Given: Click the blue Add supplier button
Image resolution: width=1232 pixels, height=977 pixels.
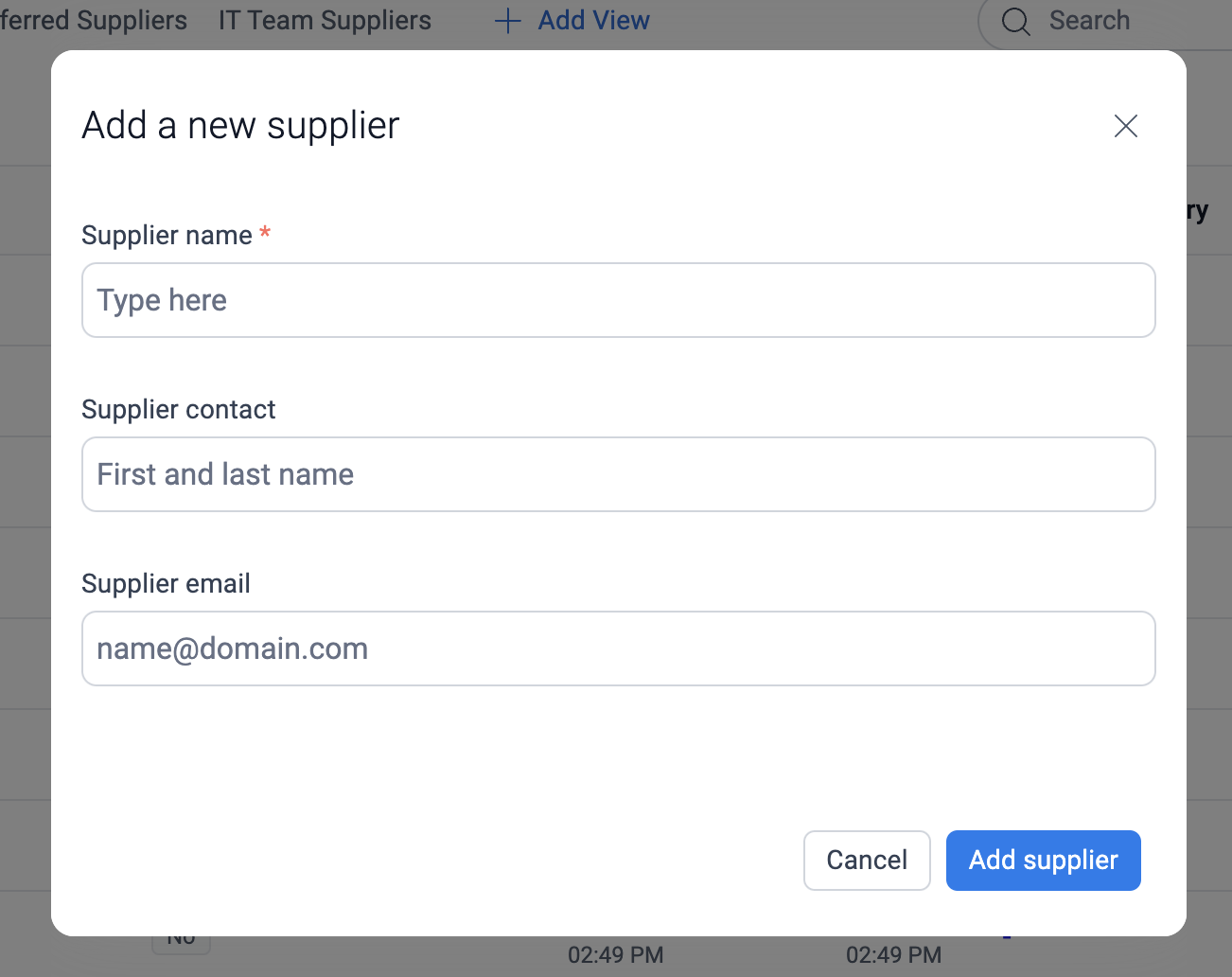Looking at the screenshot, I should click(1043, 860).
